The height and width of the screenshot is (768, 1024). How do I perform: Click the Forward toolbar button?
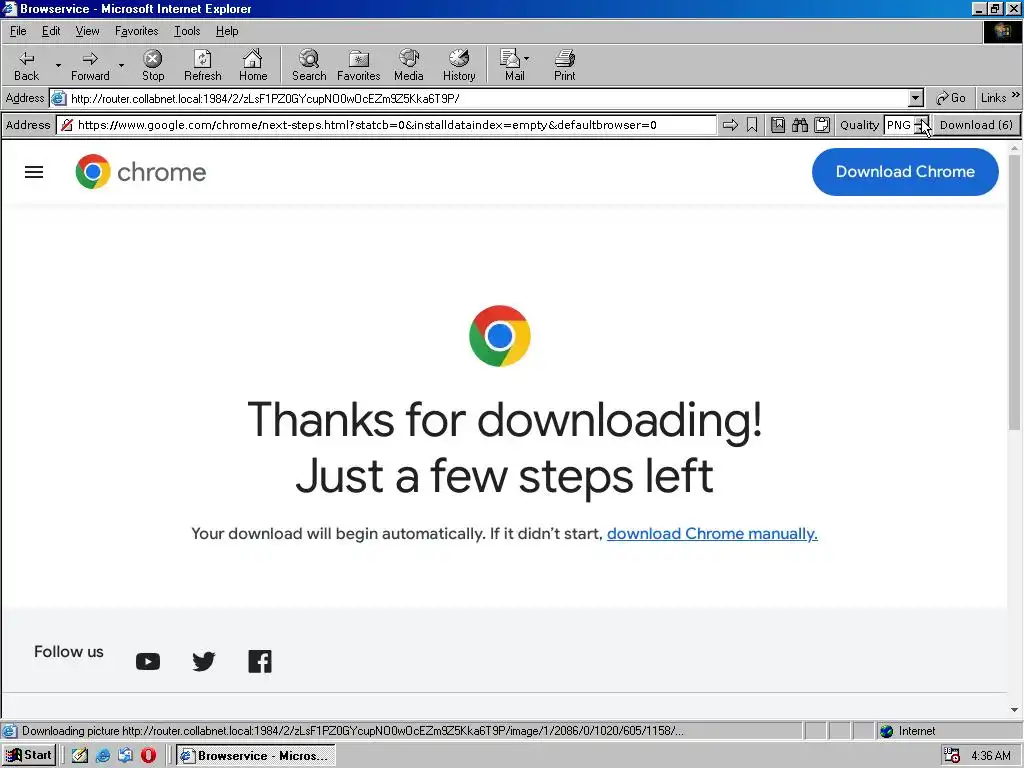(x=90, y=65)
